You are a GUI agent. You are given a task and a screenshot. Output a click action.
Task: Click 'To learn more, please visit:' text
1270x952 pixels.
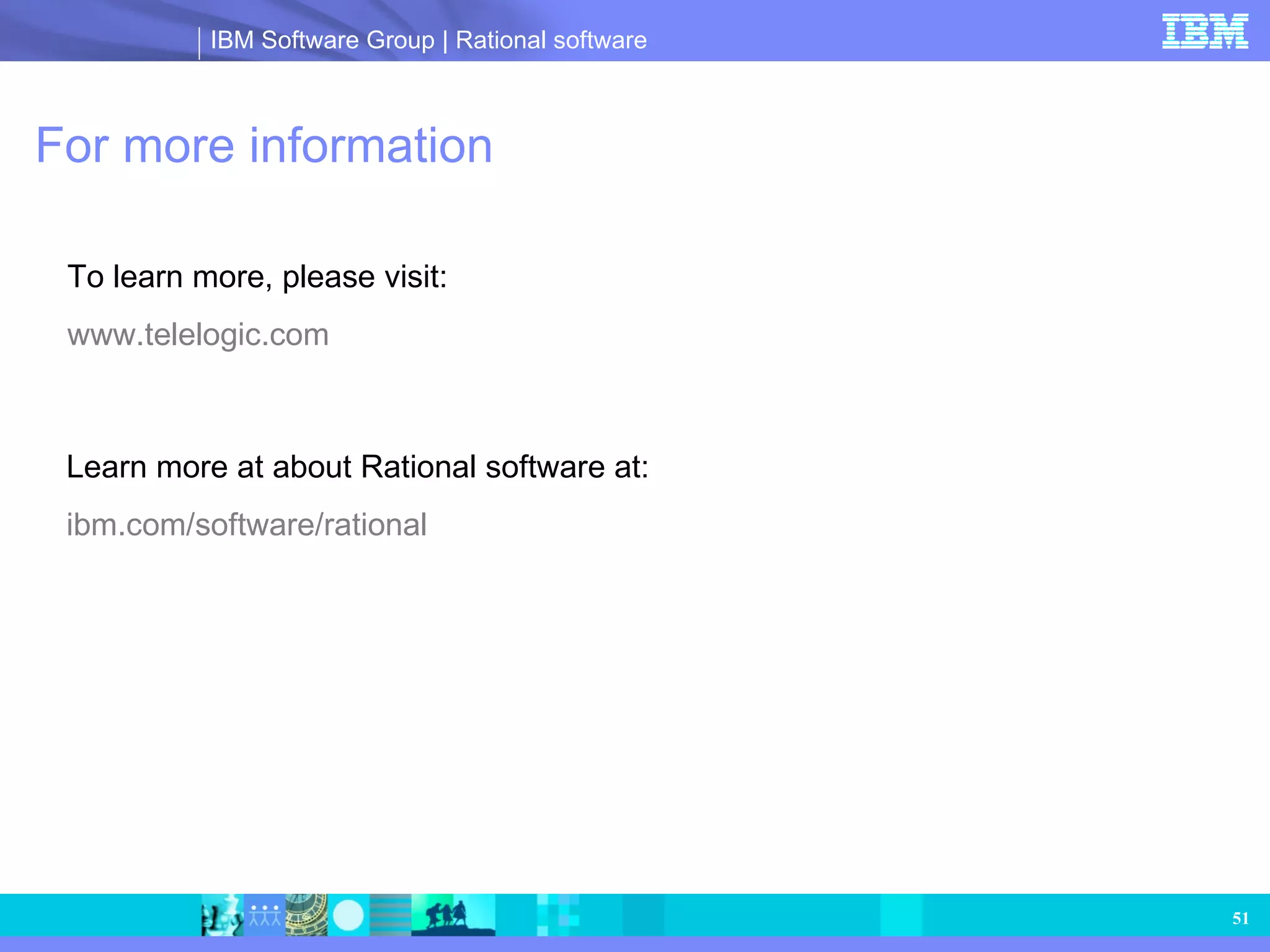[x=257, y=277]
